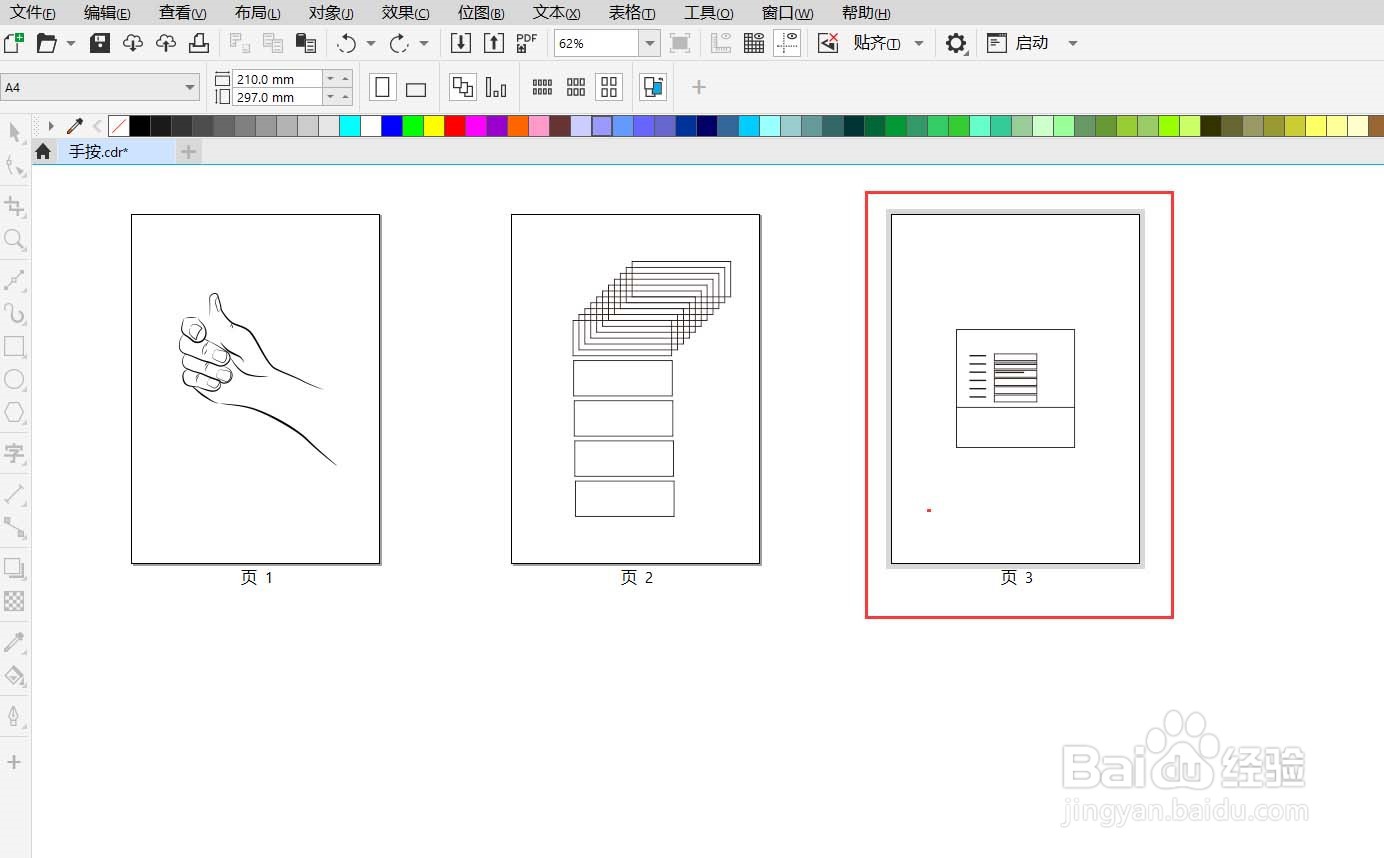This screenshot has height=858, width=1384.
Task: Add a new document tab with plus
Action: 189,152
